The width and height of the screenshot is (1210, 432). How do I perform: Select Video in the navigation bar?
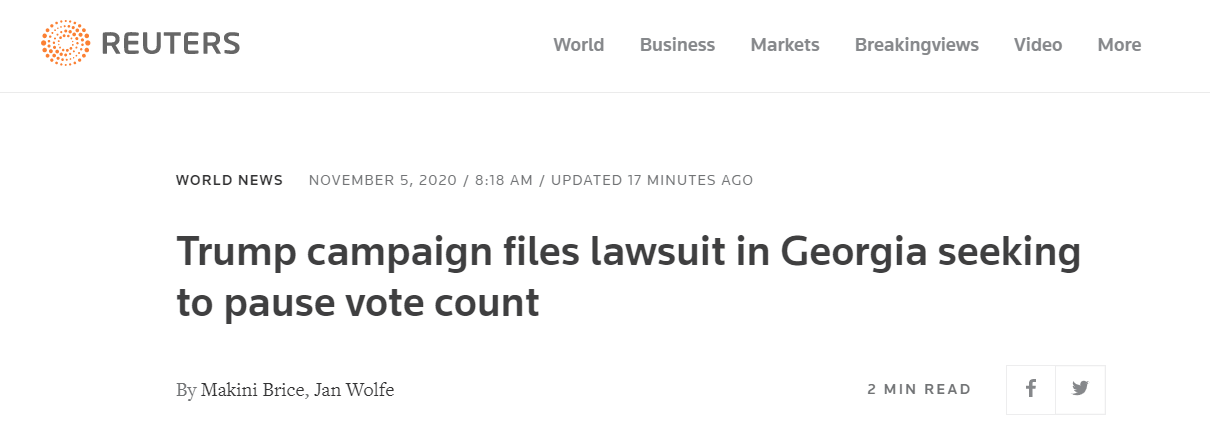[1038, 45]
